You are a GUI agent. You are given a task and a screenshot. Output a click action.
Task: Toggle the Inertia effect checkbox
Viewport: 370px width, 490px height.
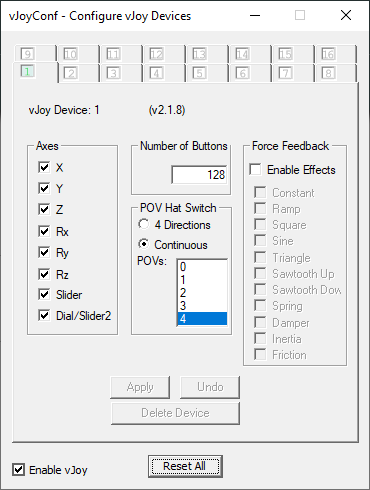click(x=260, y=338)
